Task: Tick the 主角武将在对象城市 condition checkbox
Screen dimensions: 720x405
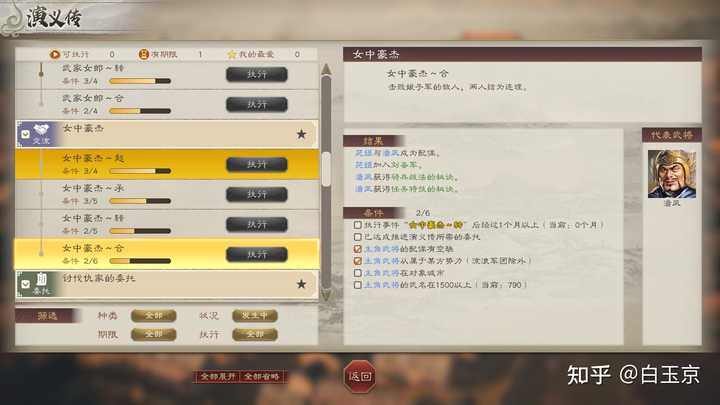Action: click(357, 273)
